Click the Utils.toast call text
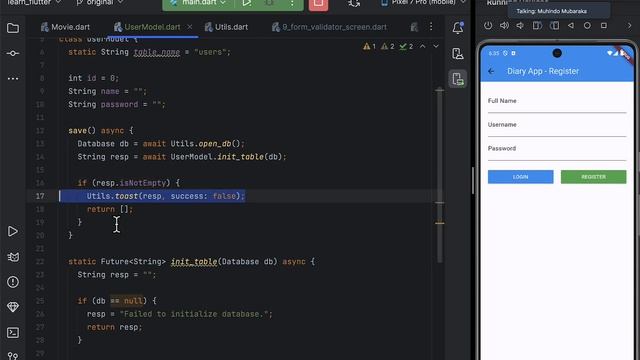Viewport: 640px width, 360px height. tap(166, 196)
